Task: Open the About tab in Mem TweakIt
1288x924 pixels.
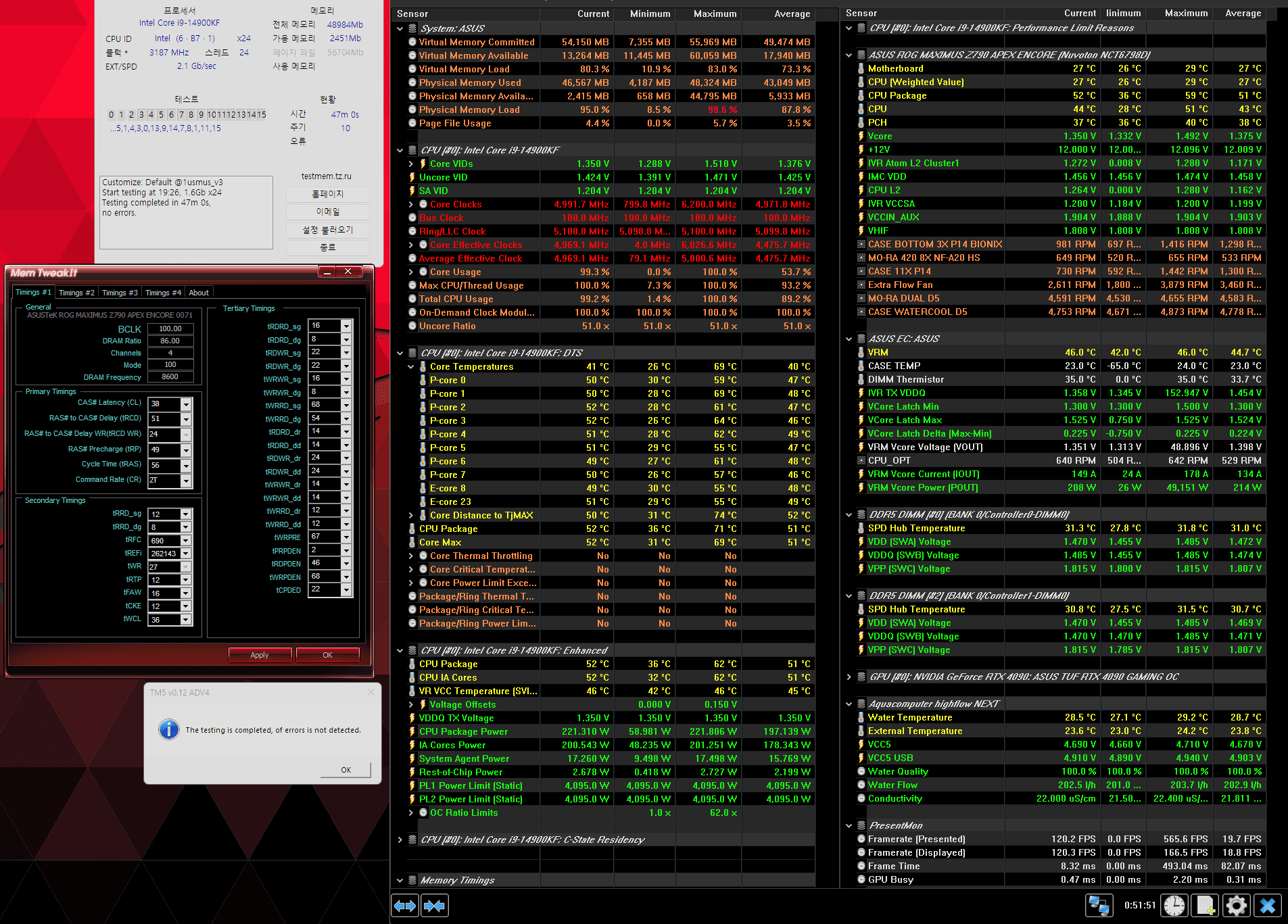Action: click(199, 293)
